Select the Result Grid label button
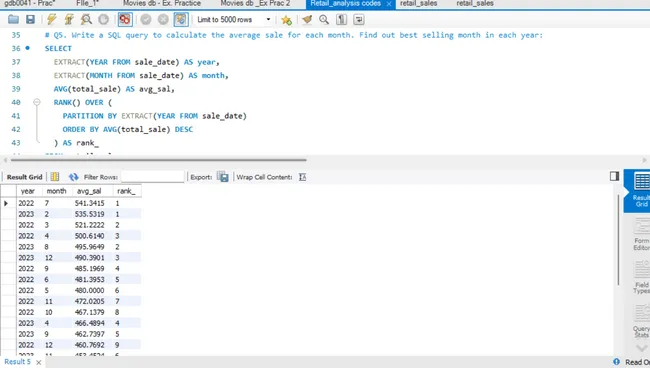Viewport: 650px width, 368px height. click(x=24, y=177)
